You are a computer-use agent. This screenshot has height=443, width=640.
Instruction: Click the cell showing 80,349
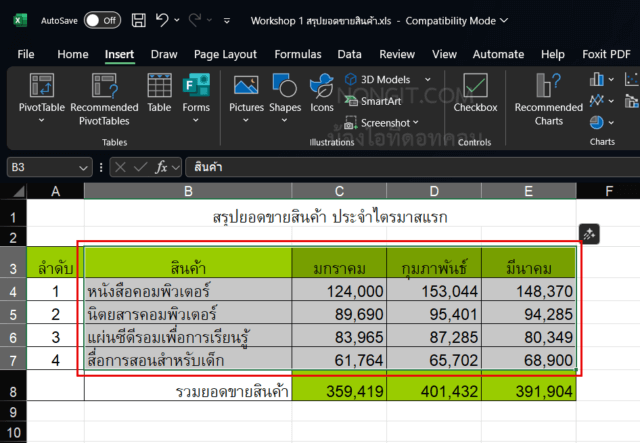pyautogui.click(x=529, y=335)
